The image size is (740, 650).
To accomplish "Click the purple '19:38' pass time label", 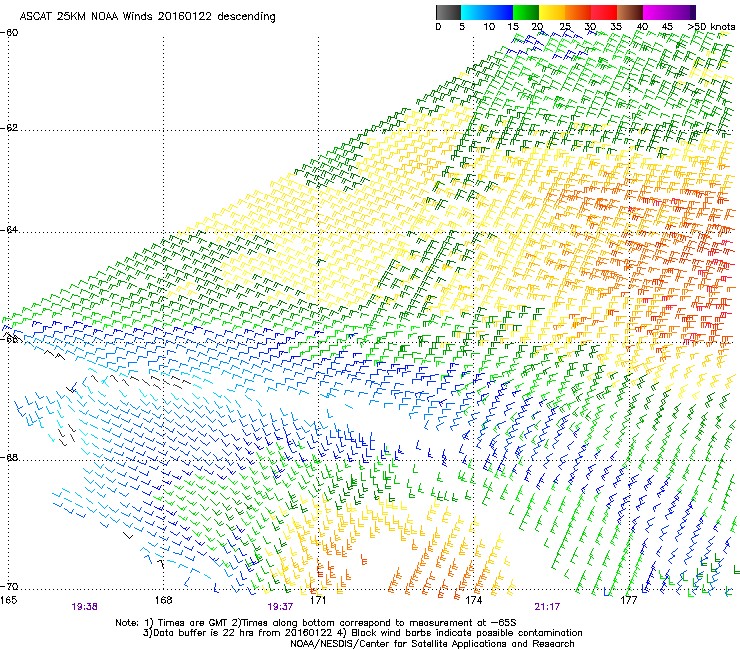I will pyautogui.click(x=84, y=607).
